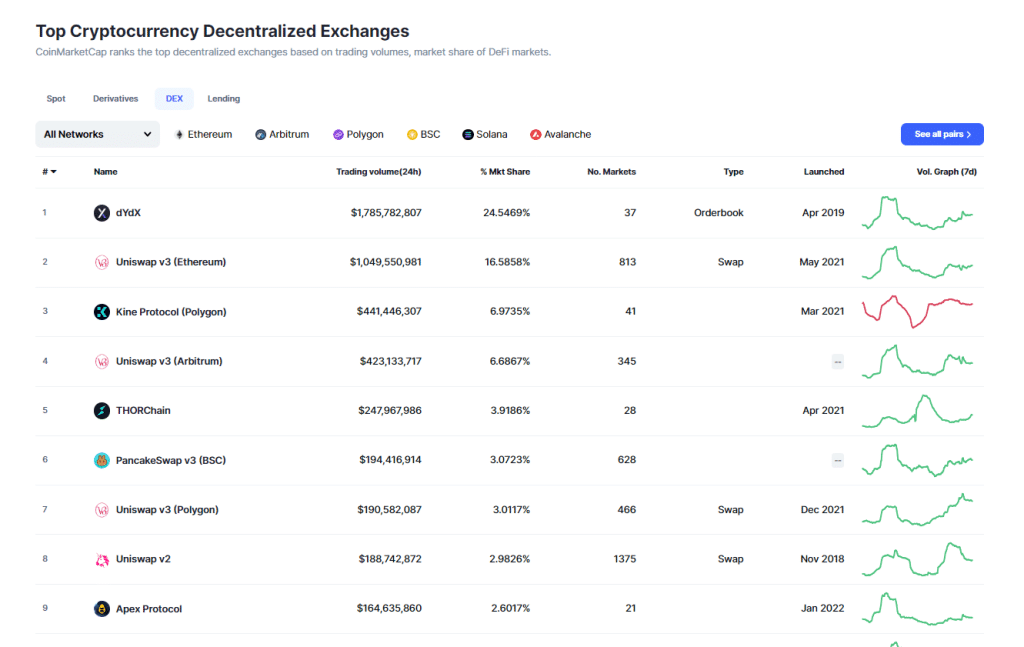Click PancakeSwap volume $194,416,914

pyautogui.click(x=391, y=460)
